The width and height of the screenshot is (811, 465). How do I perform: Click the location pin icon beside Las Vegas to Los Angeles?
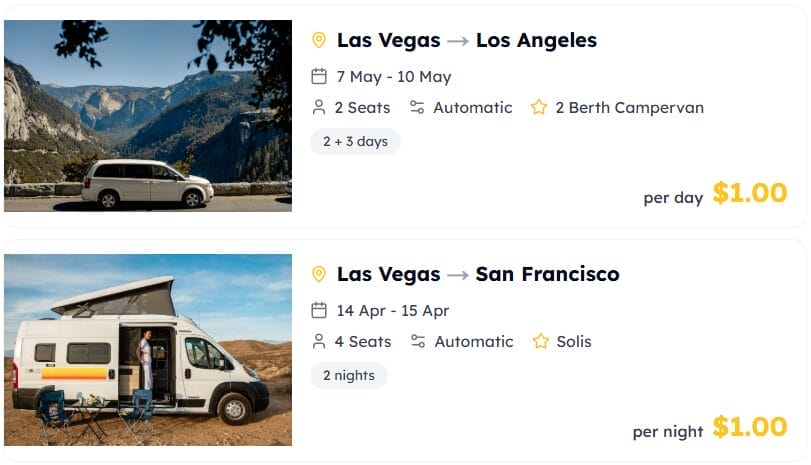click(x=319, y=40)
